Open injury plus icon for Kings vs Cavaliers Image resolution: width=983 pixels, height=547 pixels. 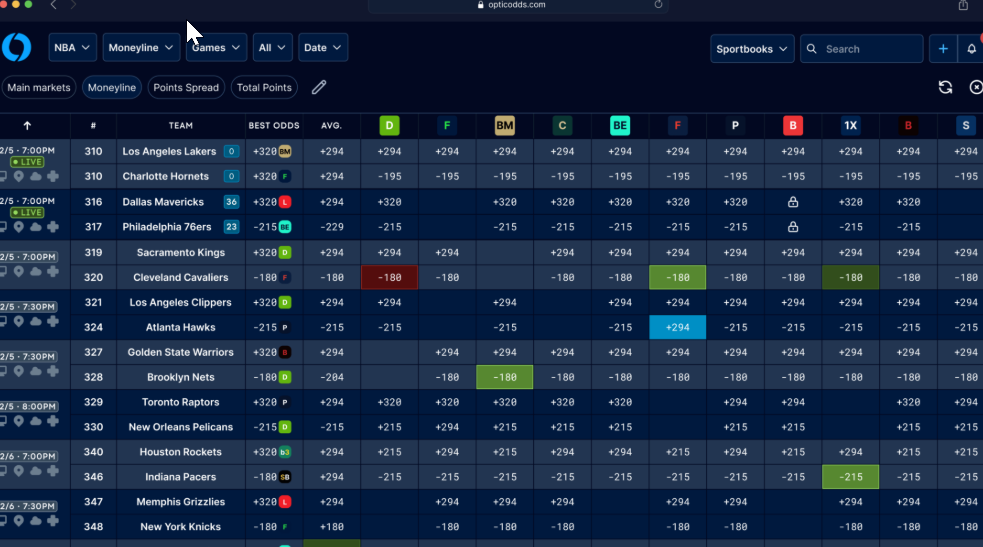click(x=53, y=271)
